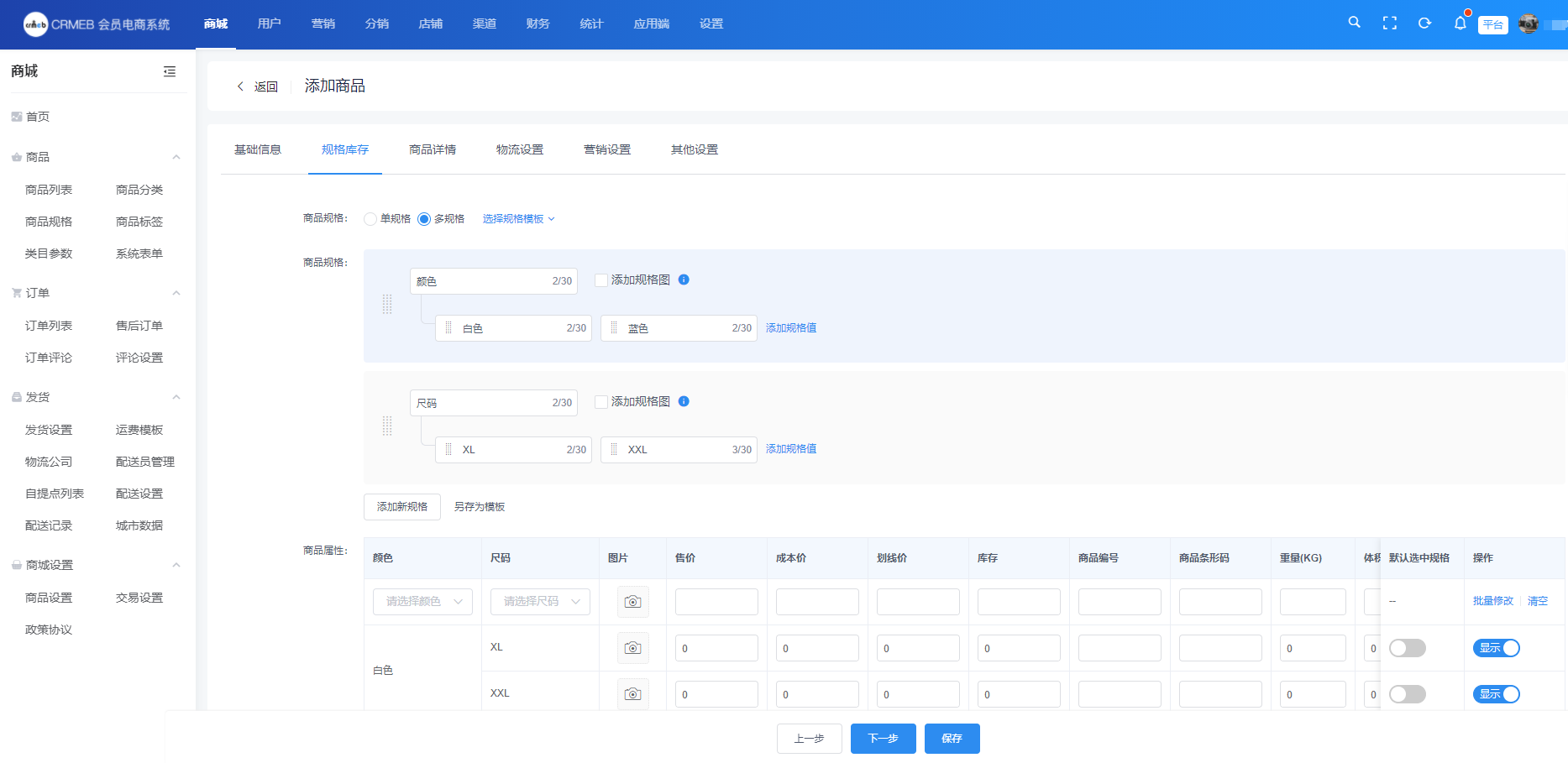Open the 请选择颜色 dropdown
The height and width of the screenshot is (763, 1568).
(422, 602)
